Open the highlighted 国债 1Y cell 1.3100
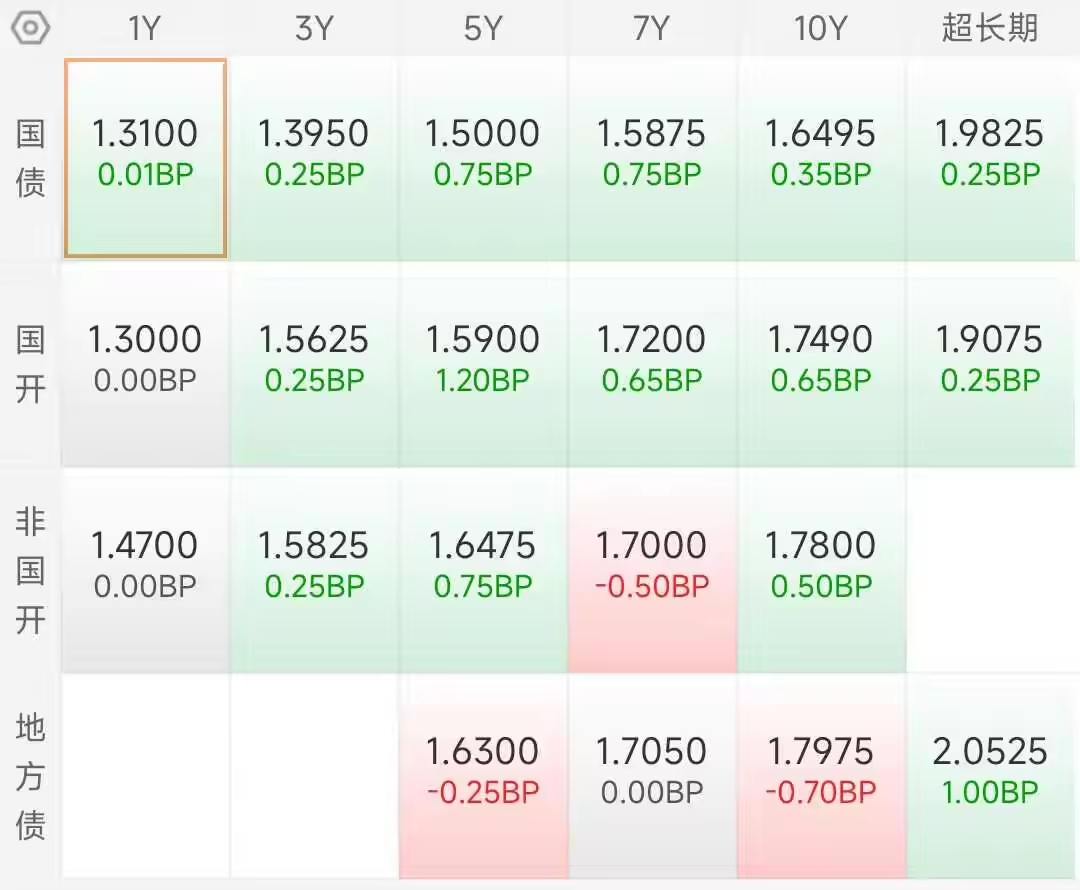1080x890 pixels. [x=145, y=158]
